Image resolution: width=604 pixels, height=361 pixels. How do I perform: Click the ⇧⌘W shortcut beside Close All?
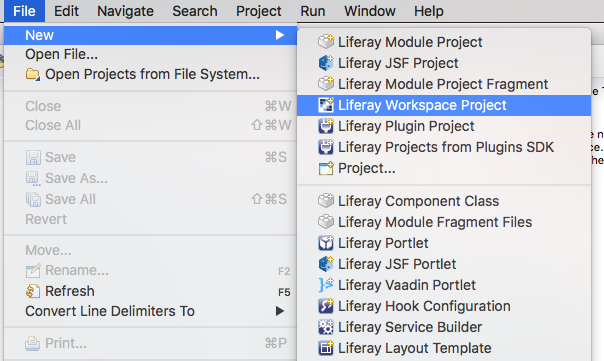(x=271, y=125)
